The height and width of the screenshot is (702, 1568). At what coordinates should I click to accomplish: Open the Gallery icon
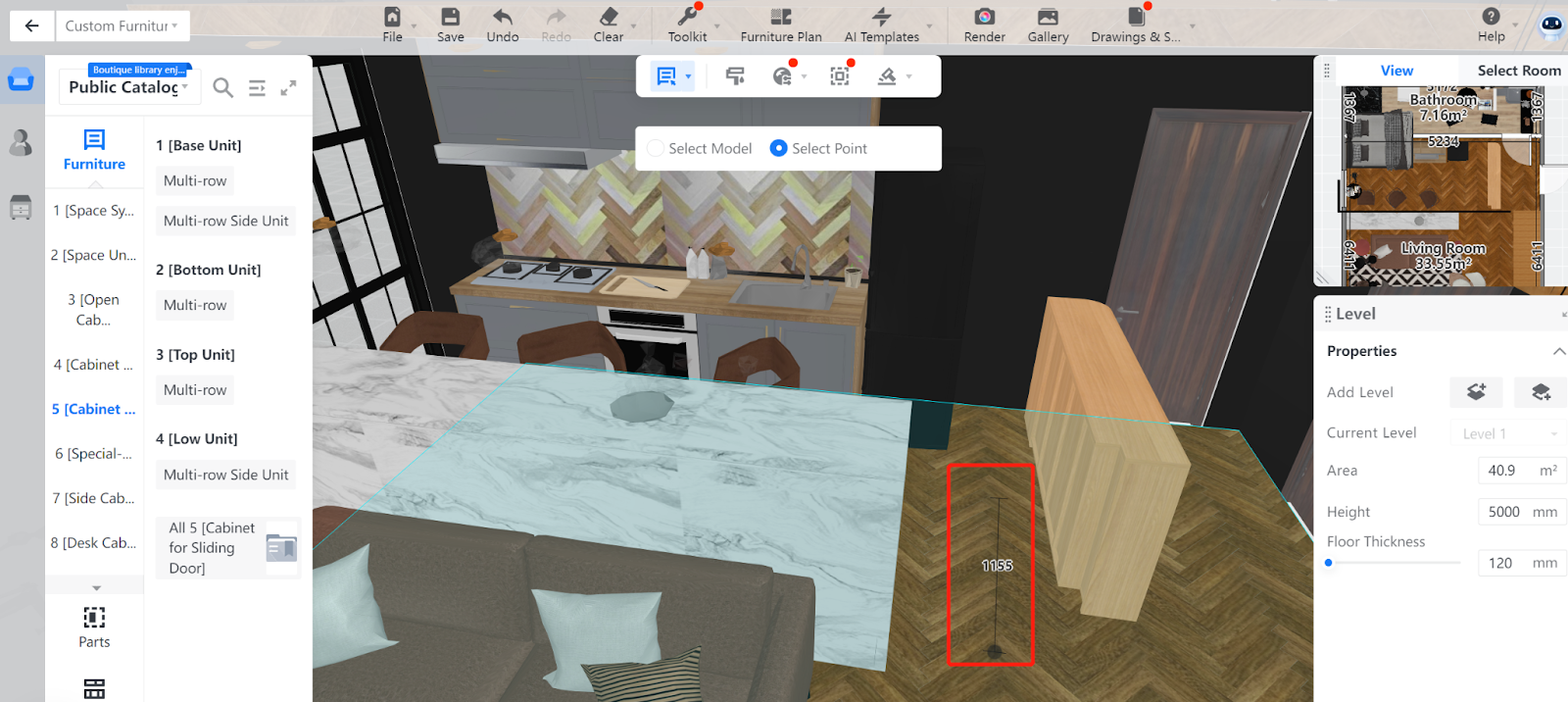1048,25
